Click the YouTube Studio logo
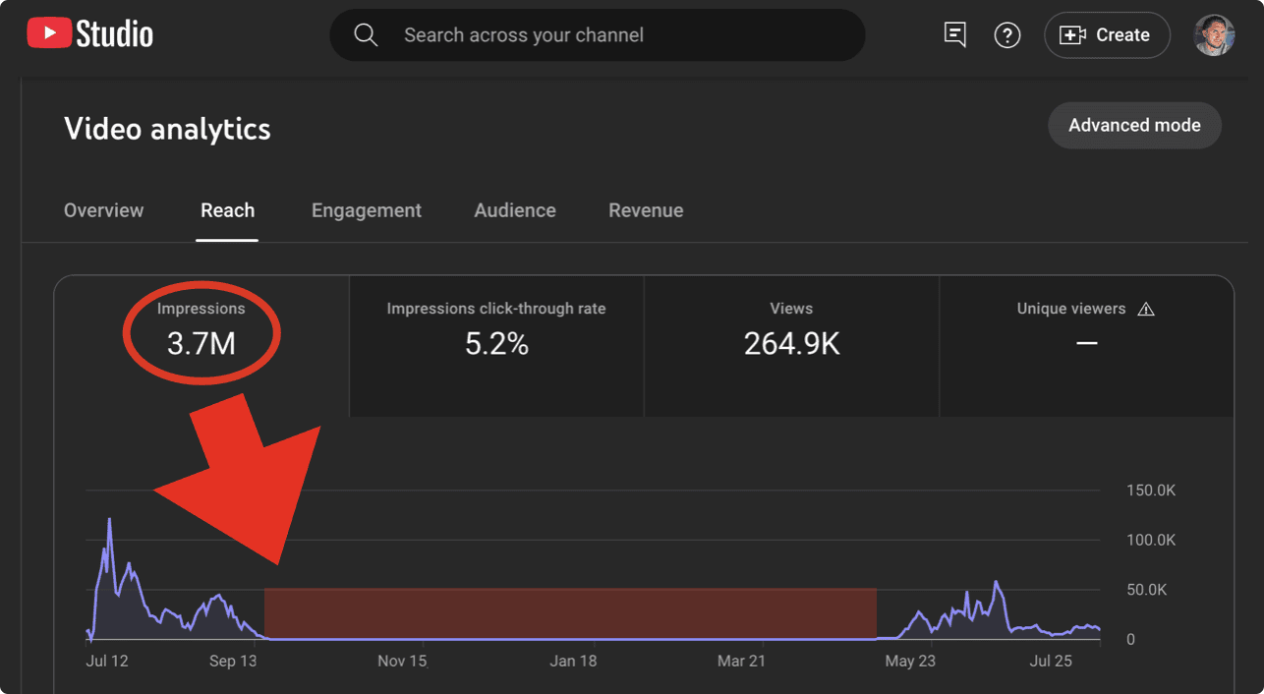This screenshot has width=1264, height=694. (90, 35)
